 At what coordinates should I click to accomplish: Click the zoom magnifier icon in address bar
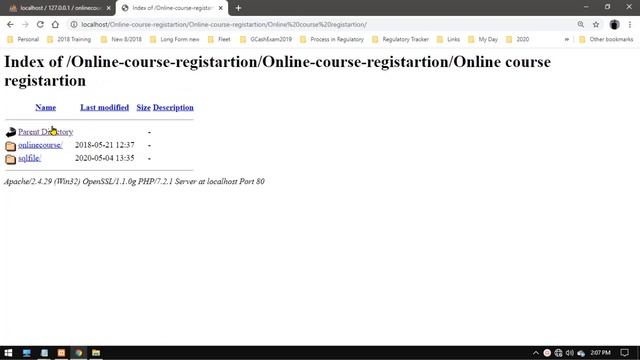point(580,24)
